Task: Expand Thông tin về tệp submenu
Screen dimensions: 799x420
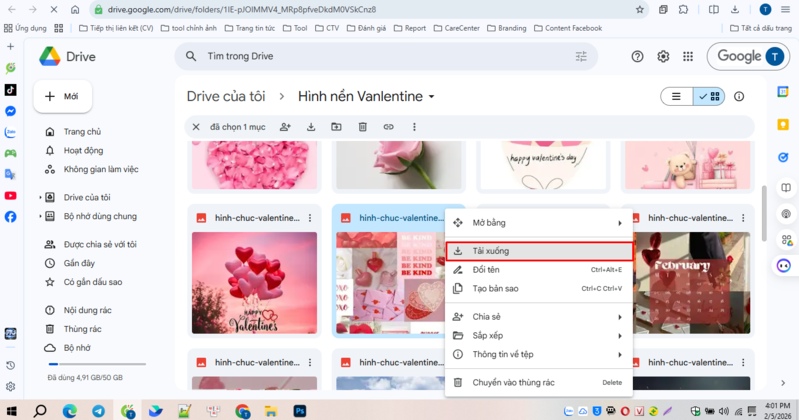Action: click(539, 354)
